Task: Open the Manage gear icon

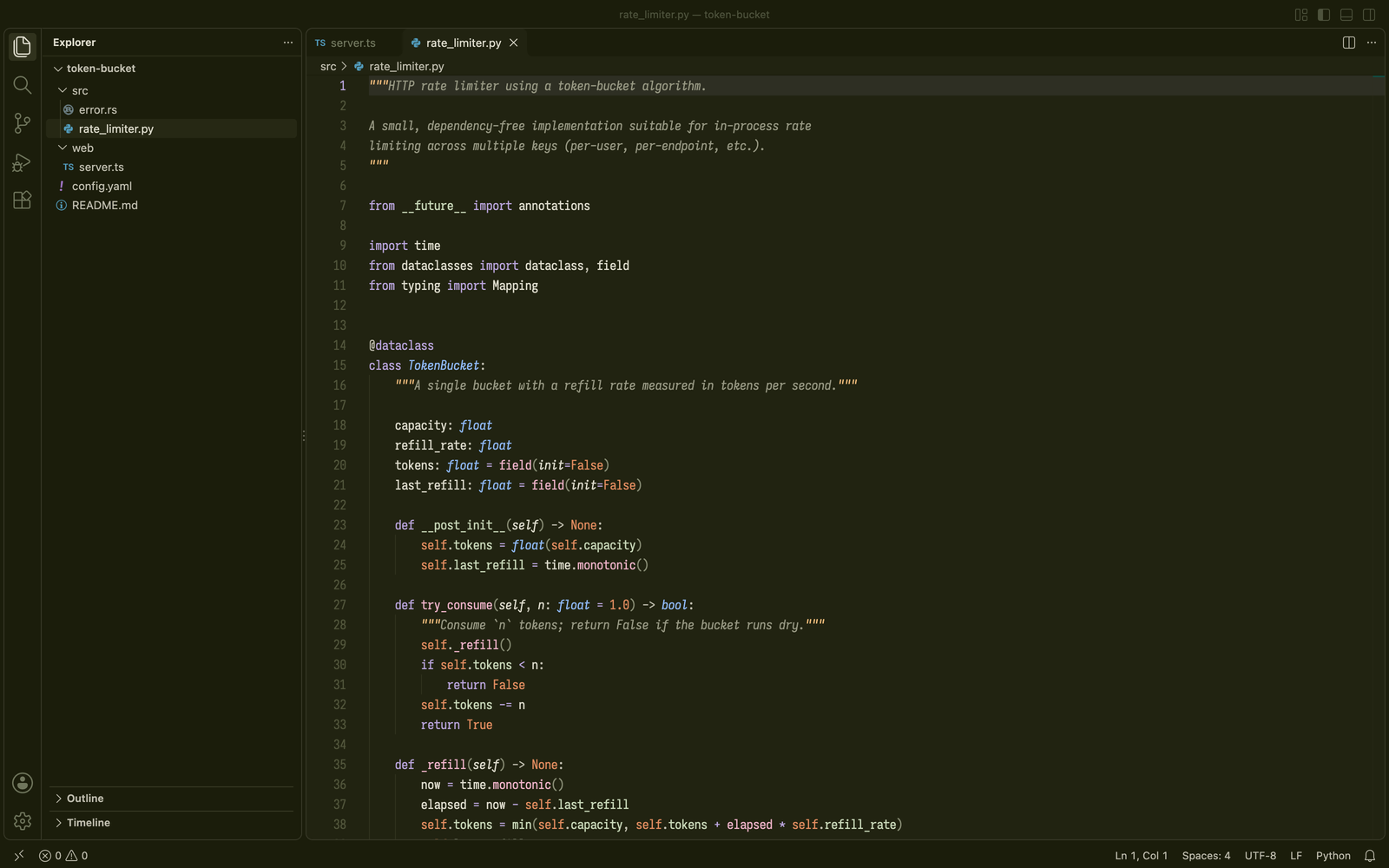Action: pos(23,821)
